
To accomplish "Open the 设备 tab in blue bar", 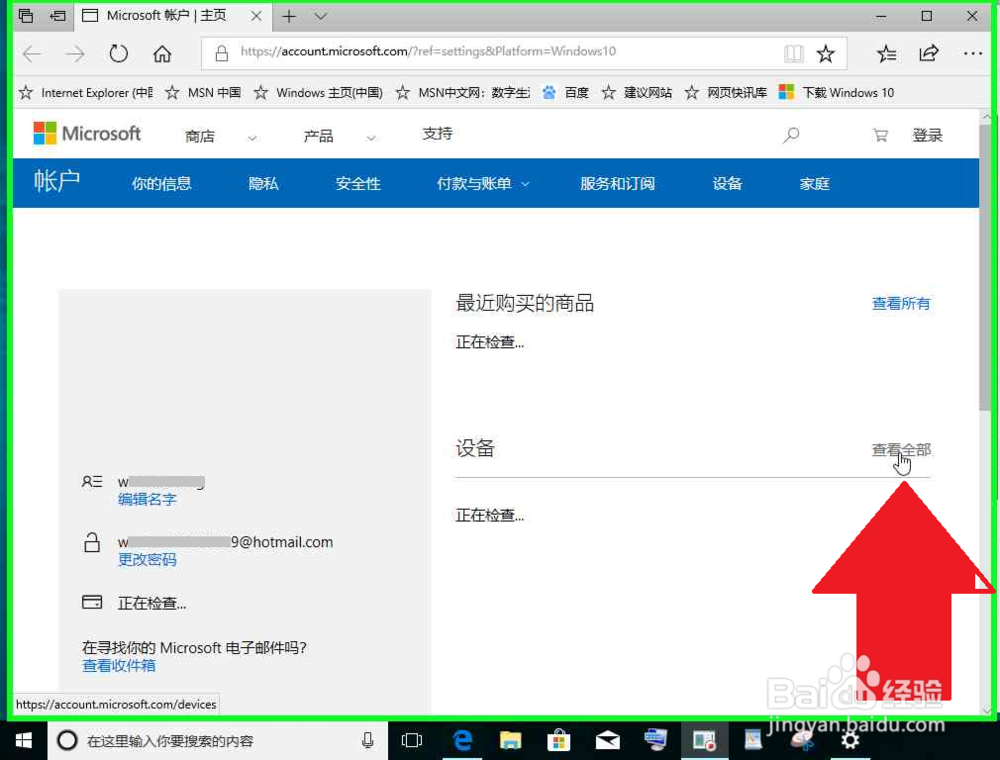I will click(x=727, y=184).
